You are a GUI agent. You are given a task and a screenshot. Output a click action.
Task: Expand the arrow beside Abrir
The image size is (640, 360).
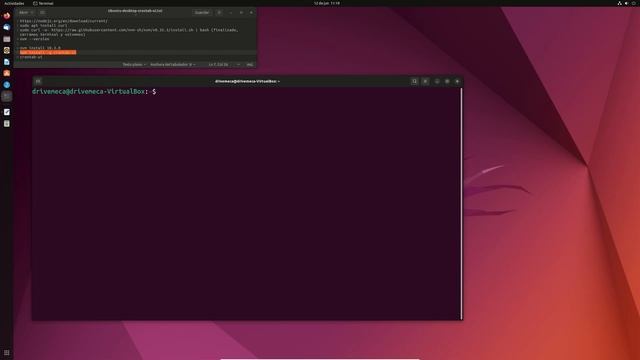point(32,13)
